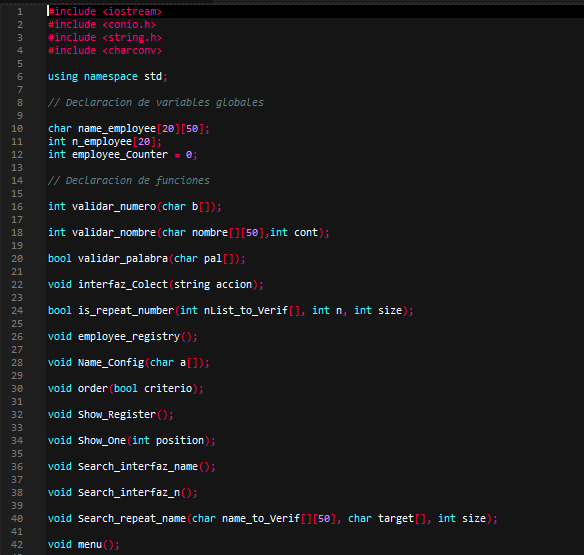The image size is (584, 555).
Task: Click the 'Name_Config' function prototype
Action: click(129, 363)
